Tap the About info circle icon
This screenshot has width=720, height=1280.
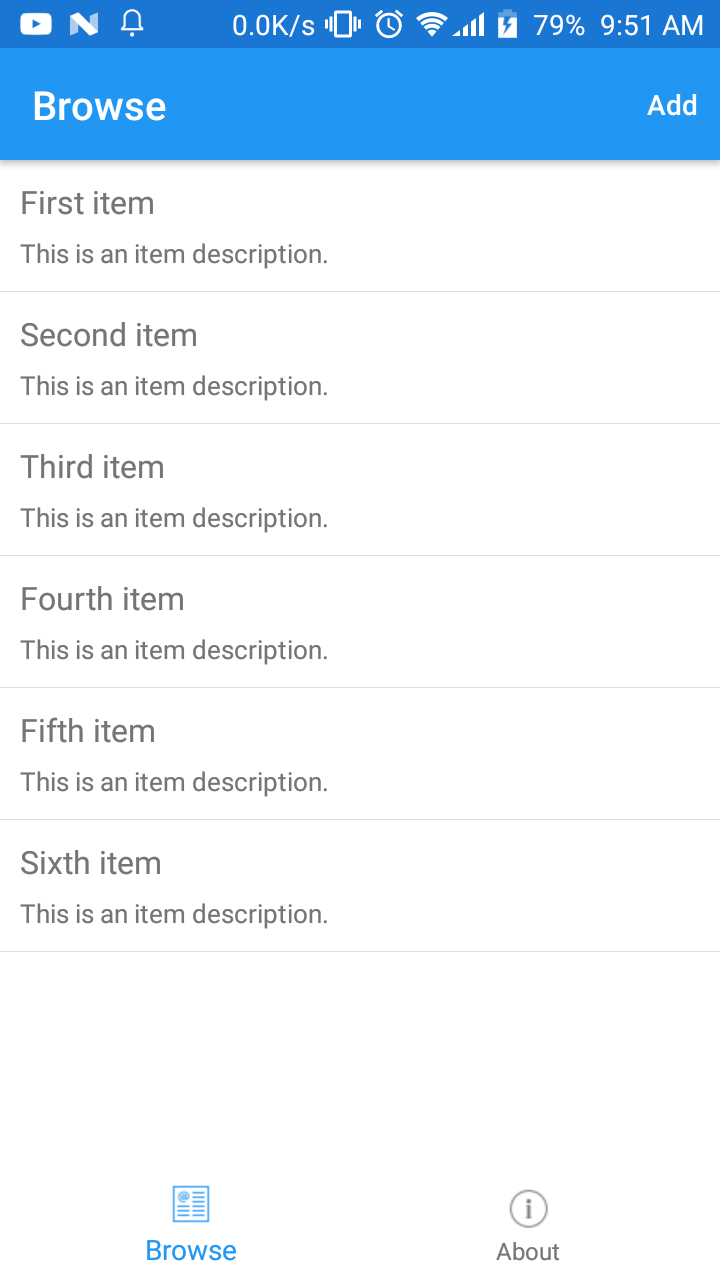528,1208
